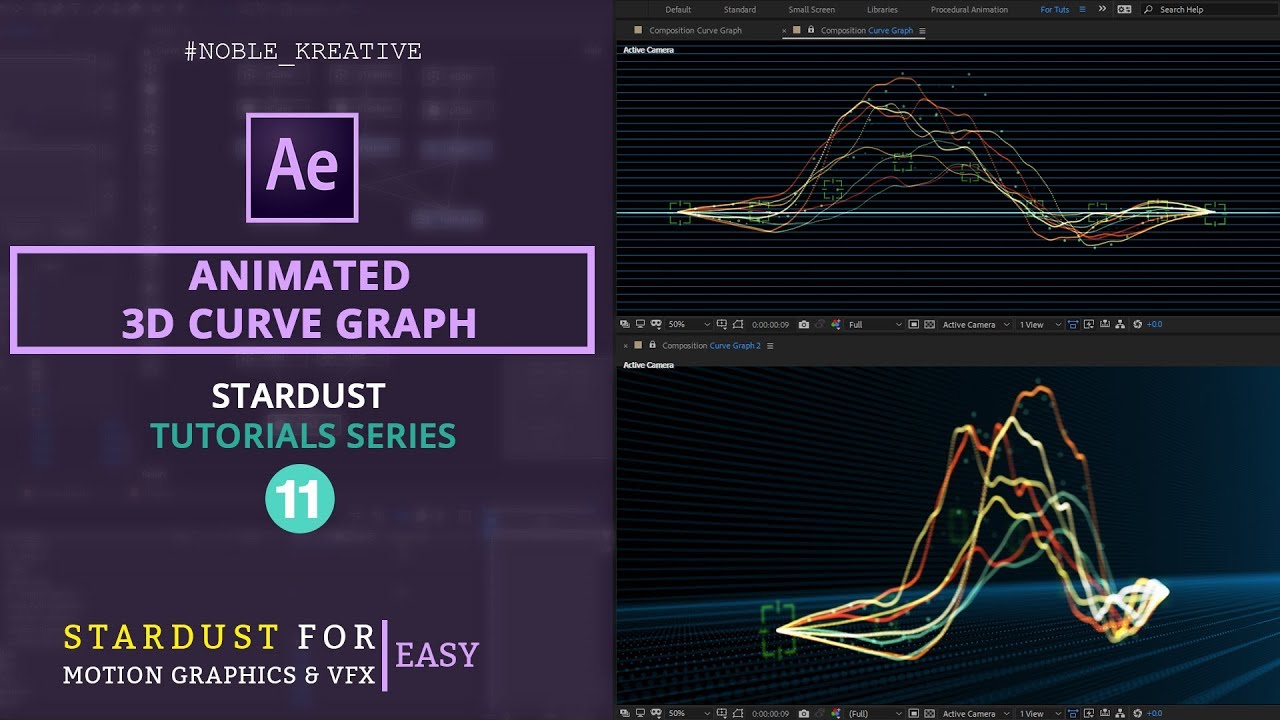Open 1 View layout dropdown in lower viewer
This screenshot has width=1280, height=720.
[1039, 713]
